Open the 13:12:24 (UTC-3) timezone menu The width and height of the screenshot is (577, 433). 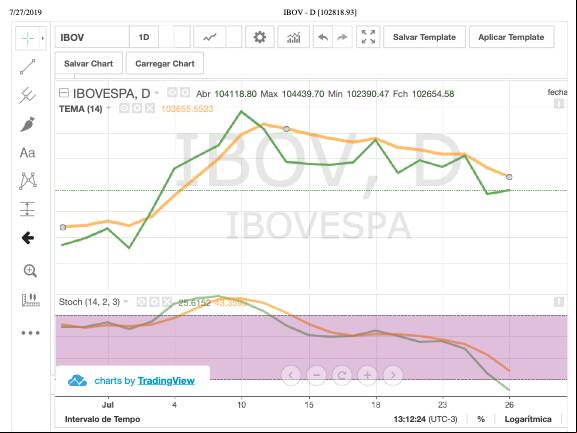point(425,419)
